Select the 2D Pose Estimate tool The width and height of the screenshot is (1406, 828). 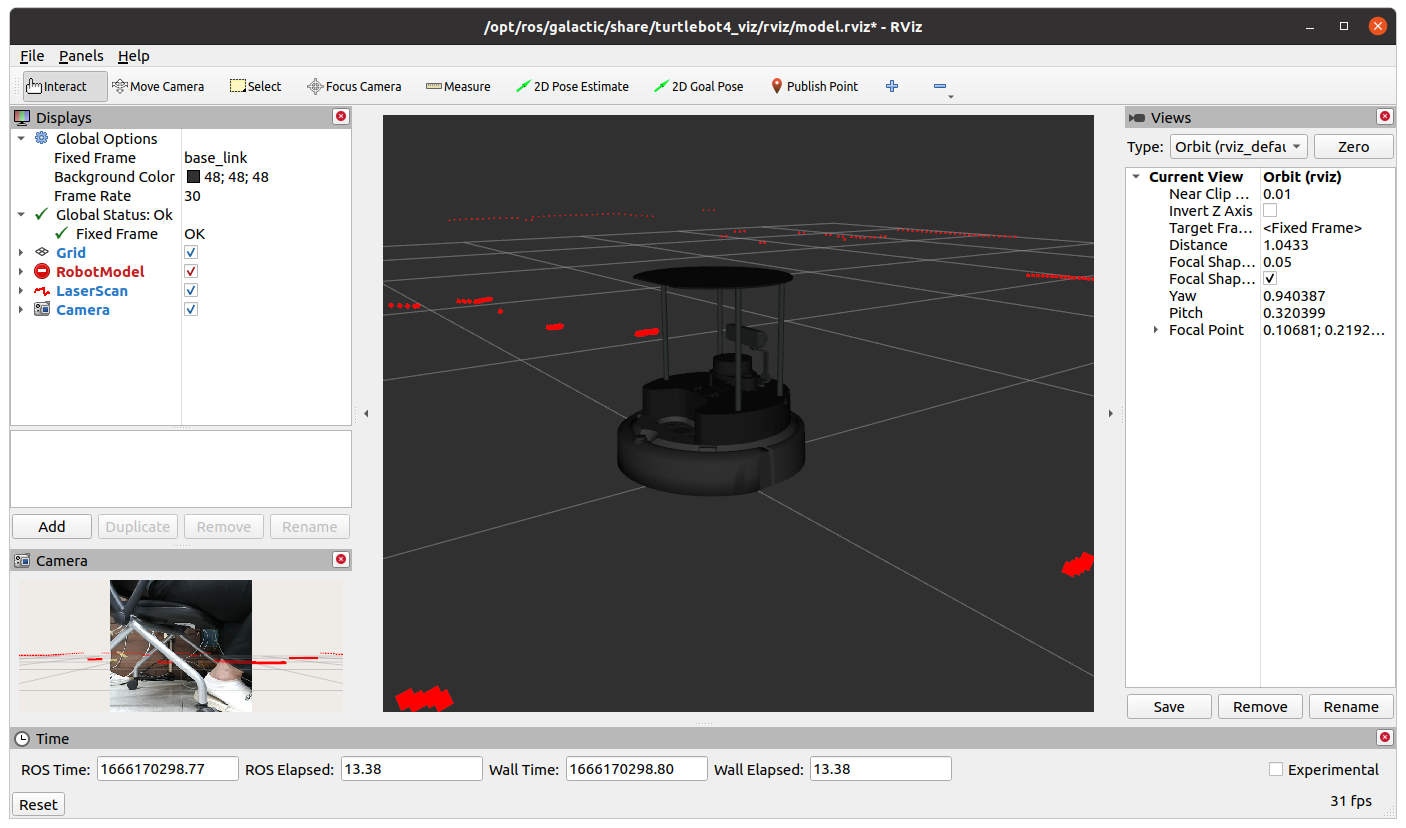click(x=572, y=86)
